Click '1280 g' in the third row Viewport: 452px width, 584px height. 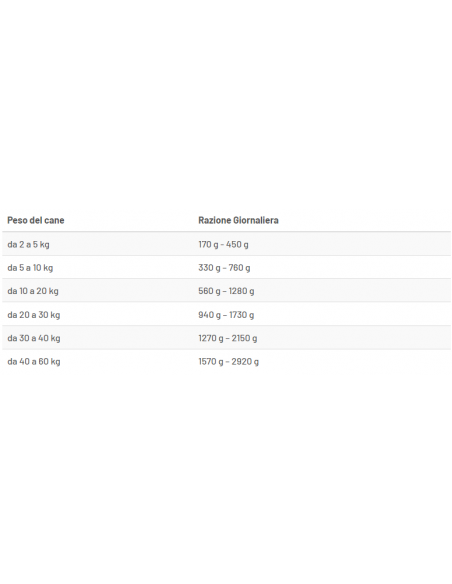pyautogui.click(x=242, y=291)
